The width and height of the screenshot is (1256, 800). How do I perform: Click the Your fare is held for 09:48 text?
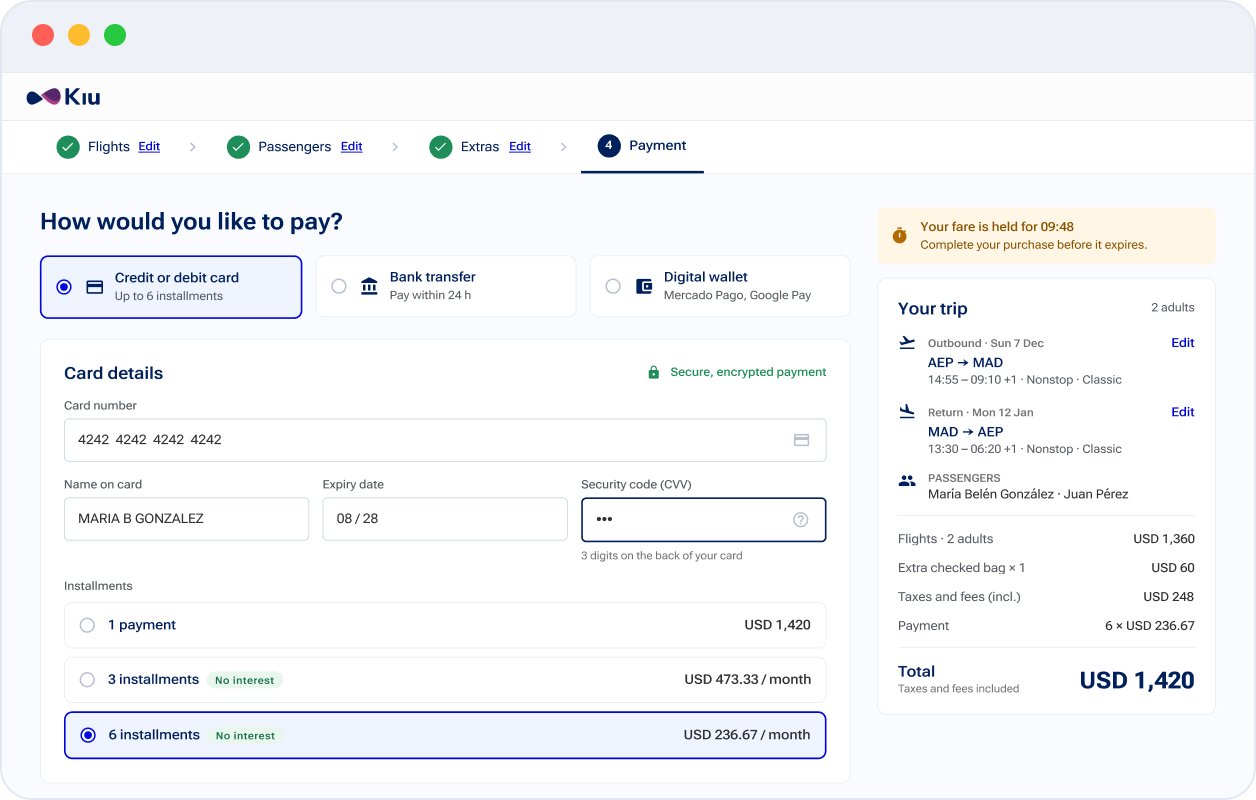tap(997, 227)
